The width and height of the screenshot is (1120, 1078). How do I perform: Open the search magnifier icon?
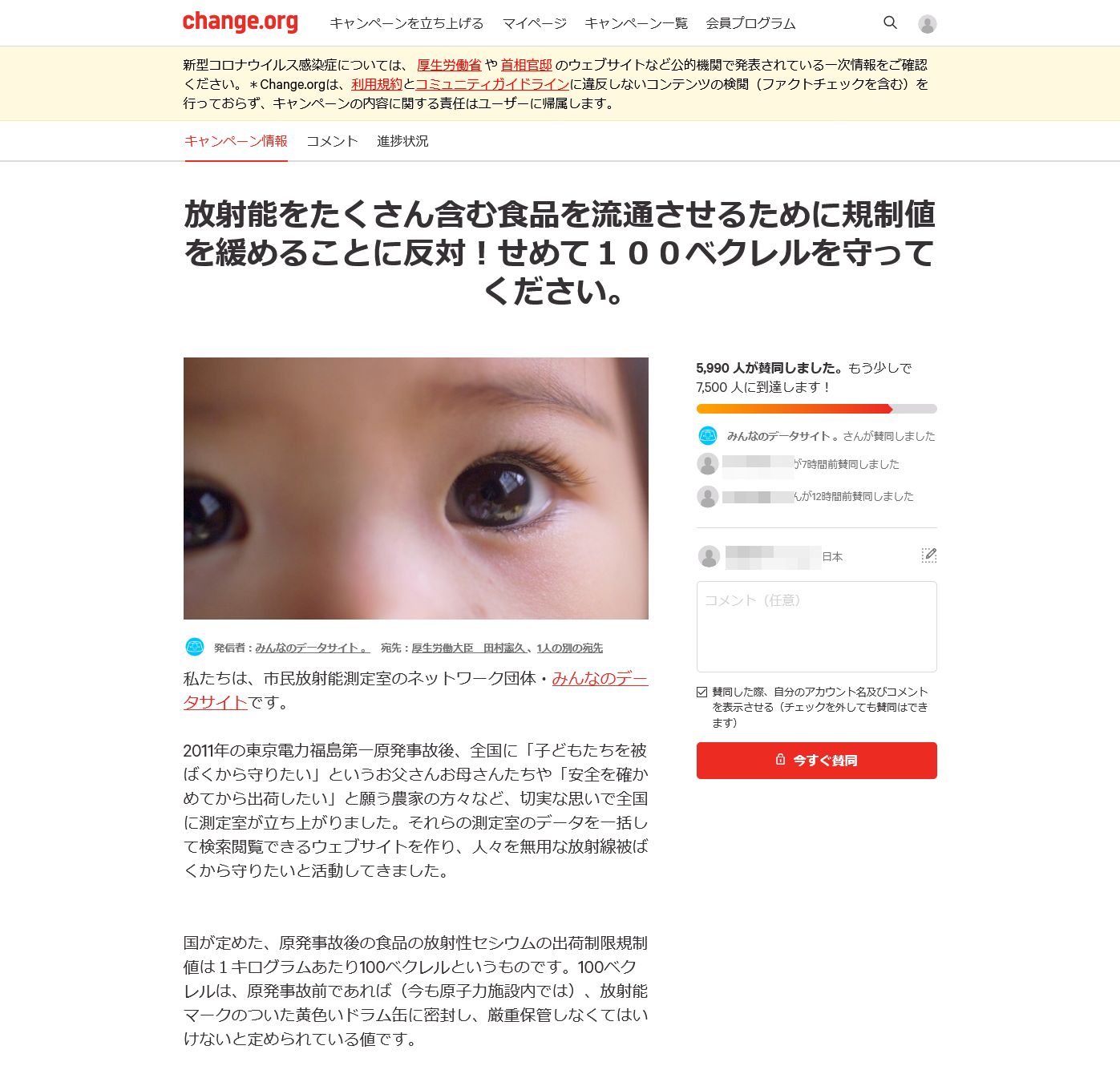(x=890, y=23)
